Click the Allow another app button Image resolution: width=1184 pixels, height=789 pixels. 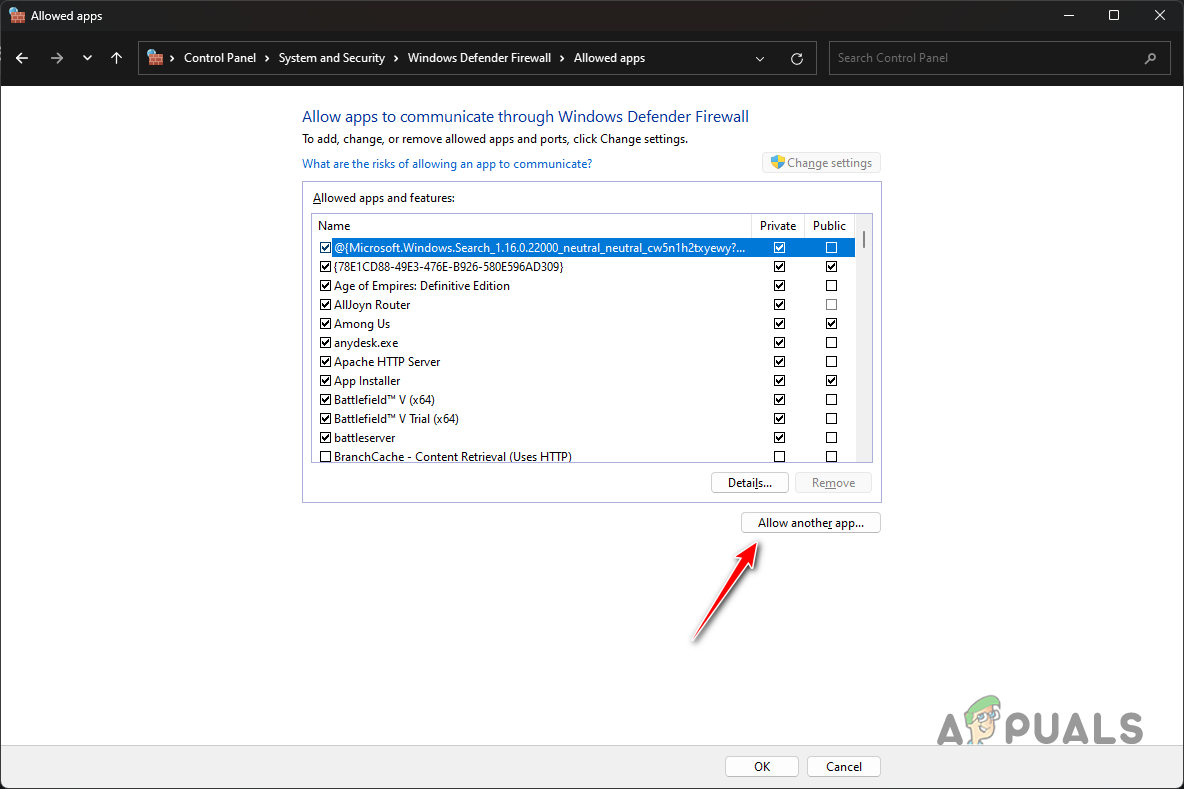[810, 522]
